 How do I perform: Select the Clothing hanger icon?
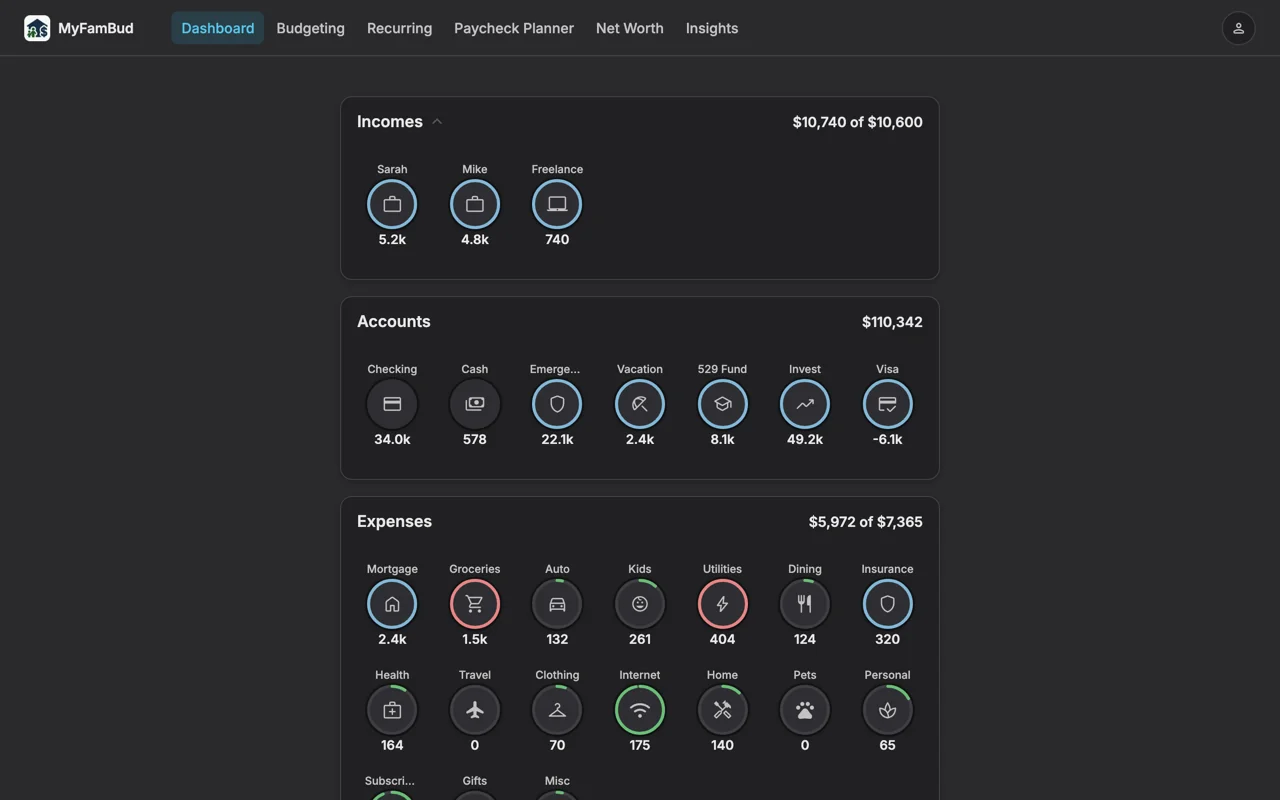point(557,710)
